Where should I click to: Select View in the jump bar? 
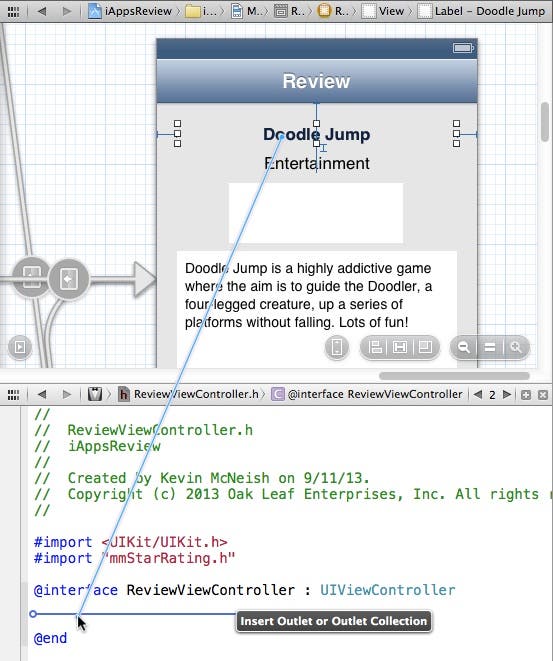[383, 11]
